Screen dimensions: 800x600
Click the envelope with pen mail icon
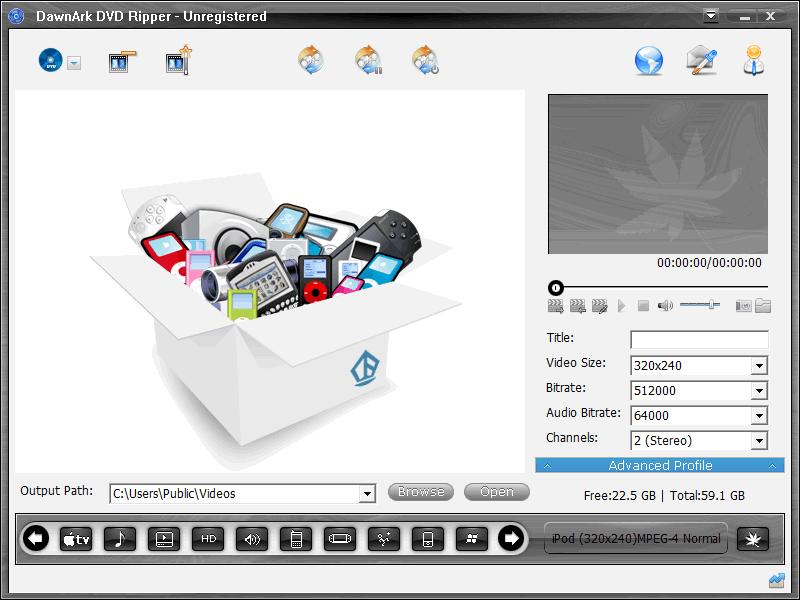coord(702,60)
